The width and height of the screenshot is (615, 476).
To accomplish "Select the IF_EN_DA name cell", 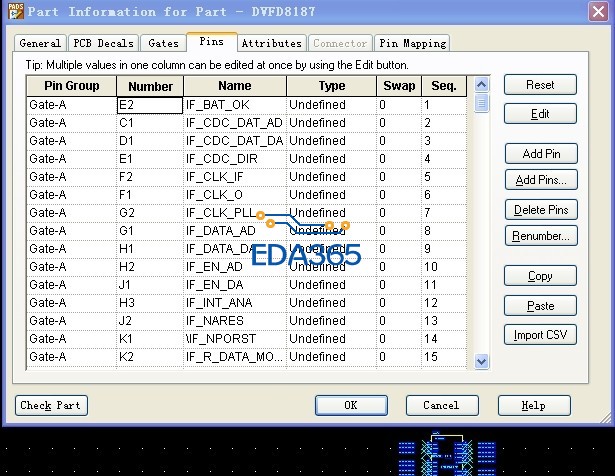I will click(x=235, y=285).
